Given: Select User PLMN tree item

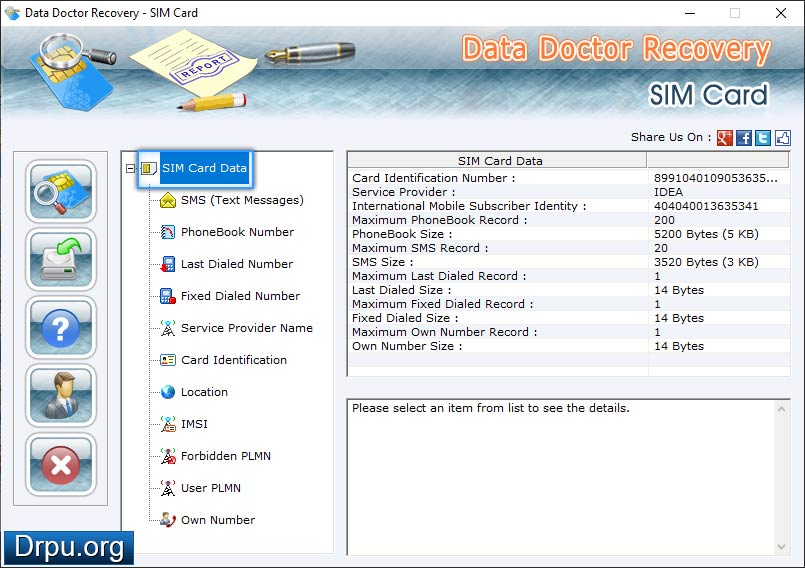Looking at the screenshot, I should tap(210, 488).
